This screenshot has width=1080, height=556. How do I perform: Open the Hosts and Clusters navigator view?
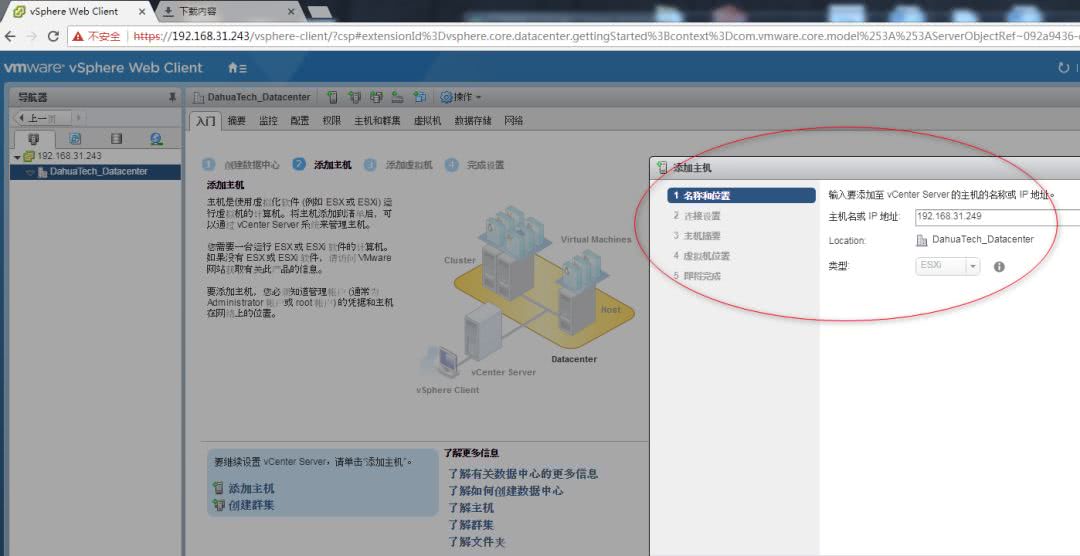click(33, 139)
